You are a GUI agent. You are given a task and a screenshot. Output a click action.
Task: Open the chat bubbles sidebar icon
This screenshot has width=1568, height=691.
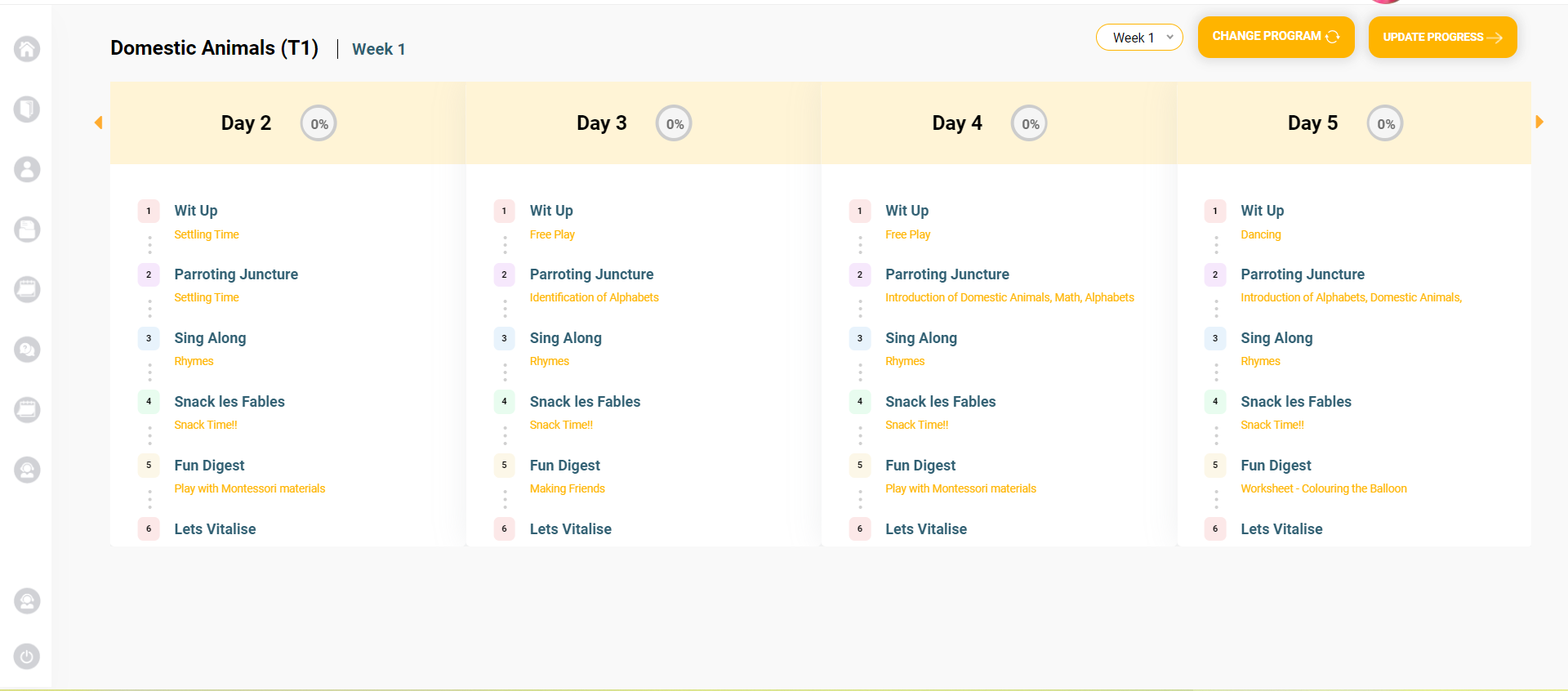(27, 350)
